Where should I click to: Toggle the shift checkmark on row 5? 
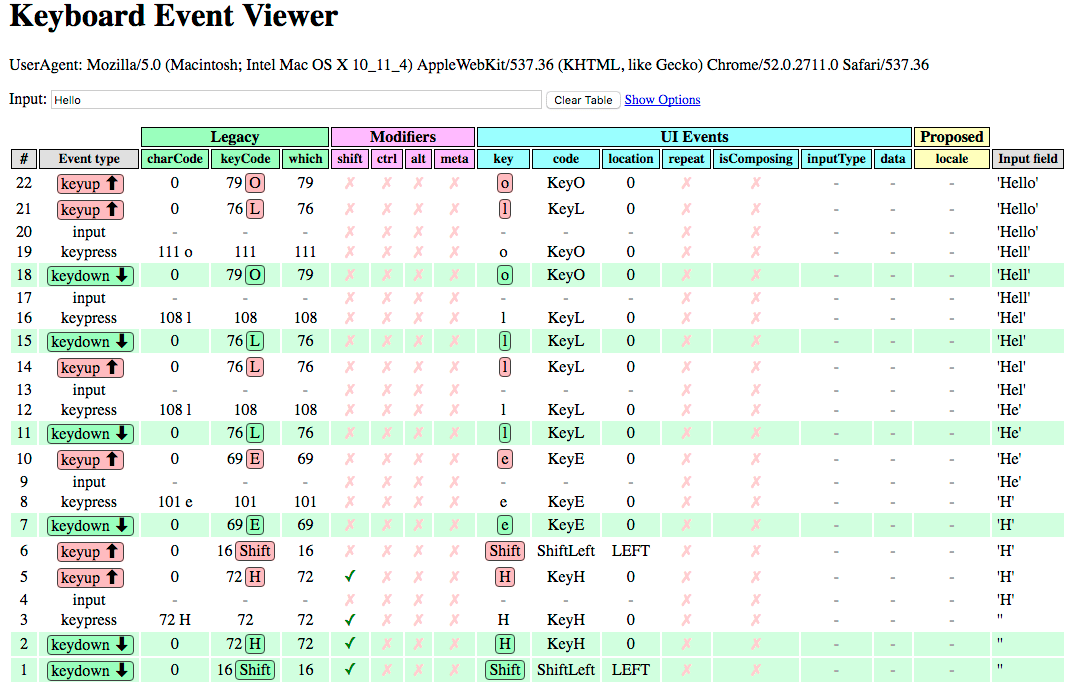click(349, 577)
